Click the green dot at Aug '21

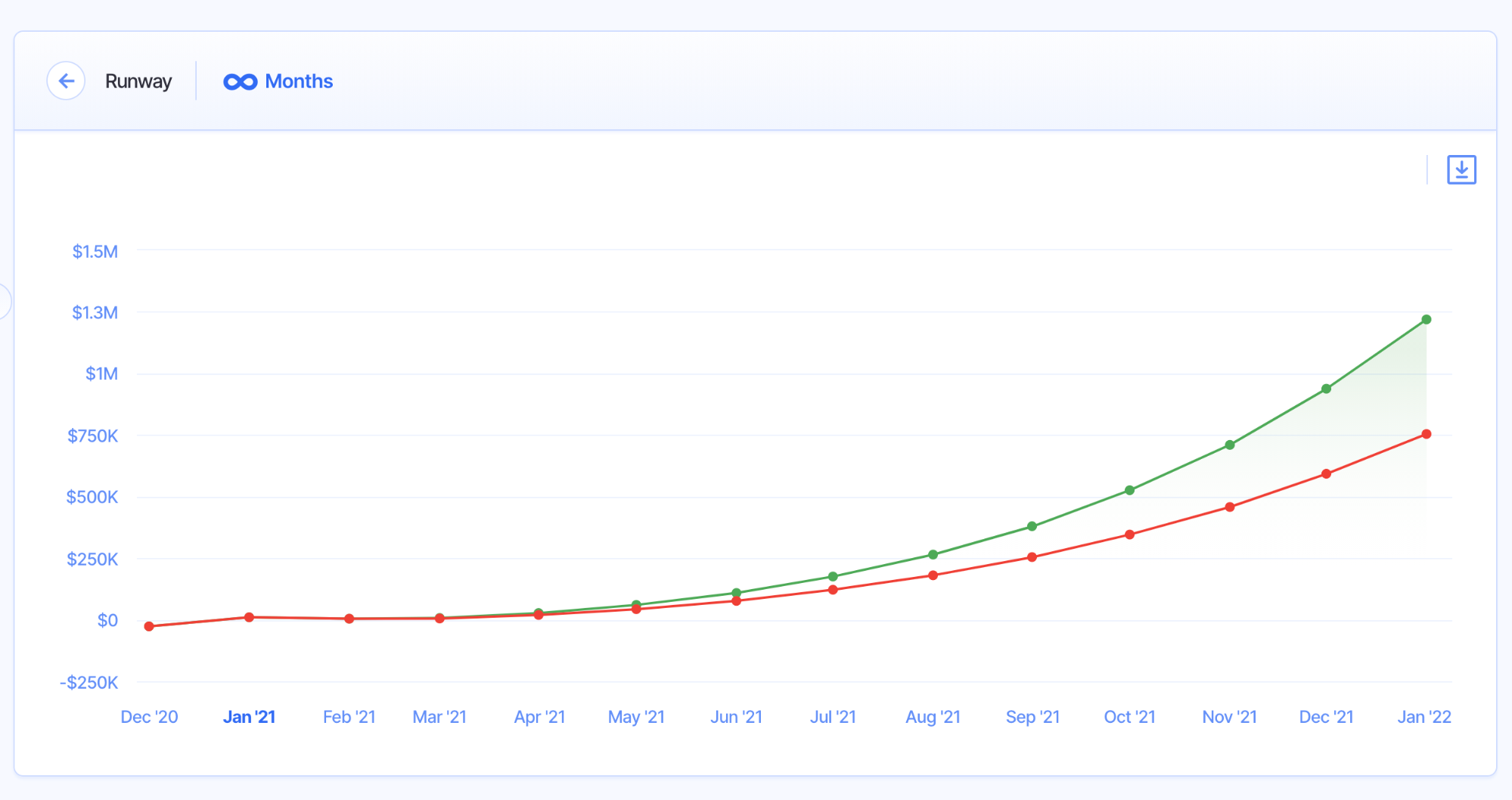[933, 553]
